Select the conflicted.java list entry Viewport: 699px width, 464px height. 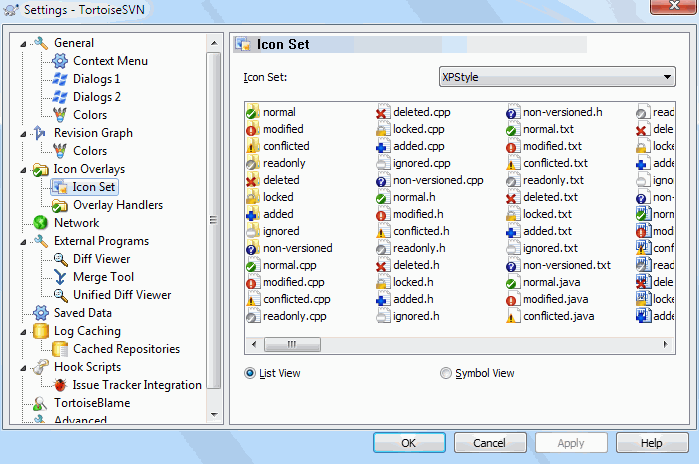pyautogui.click(x=551, y=316)
